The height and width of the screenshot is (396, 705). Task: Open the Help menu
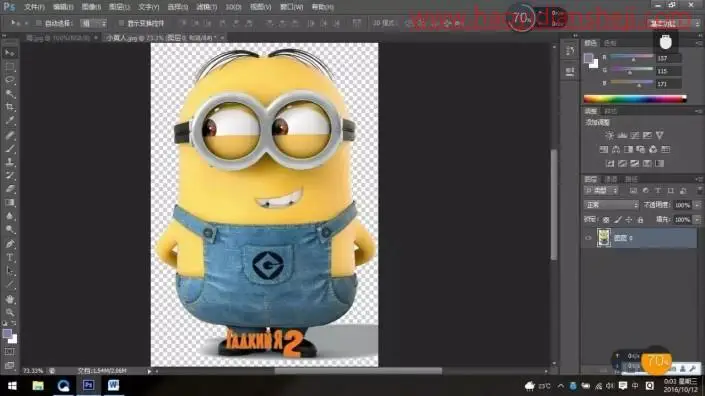click(x=323, y=7)
